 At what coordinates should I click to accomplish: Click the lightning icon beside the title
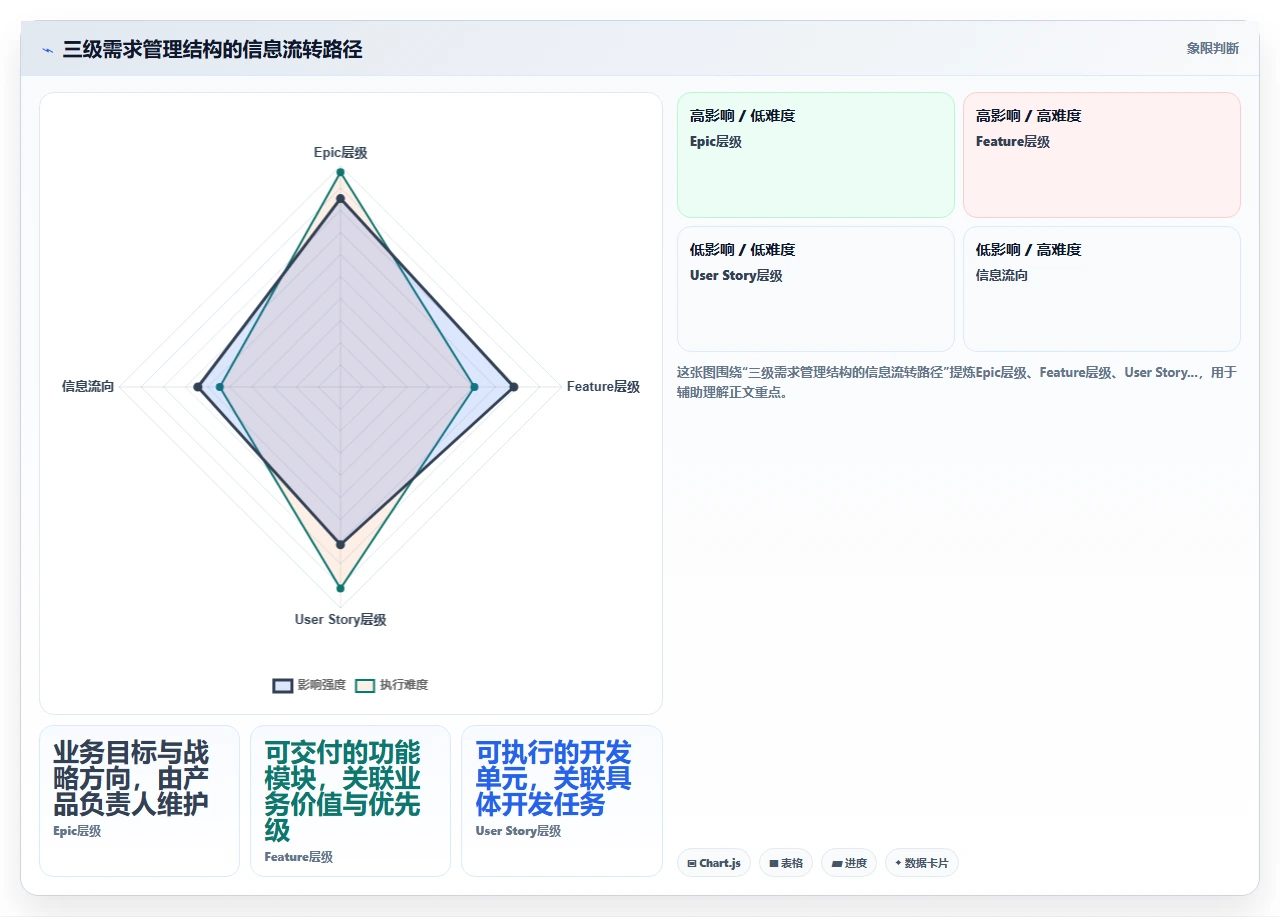47,50
